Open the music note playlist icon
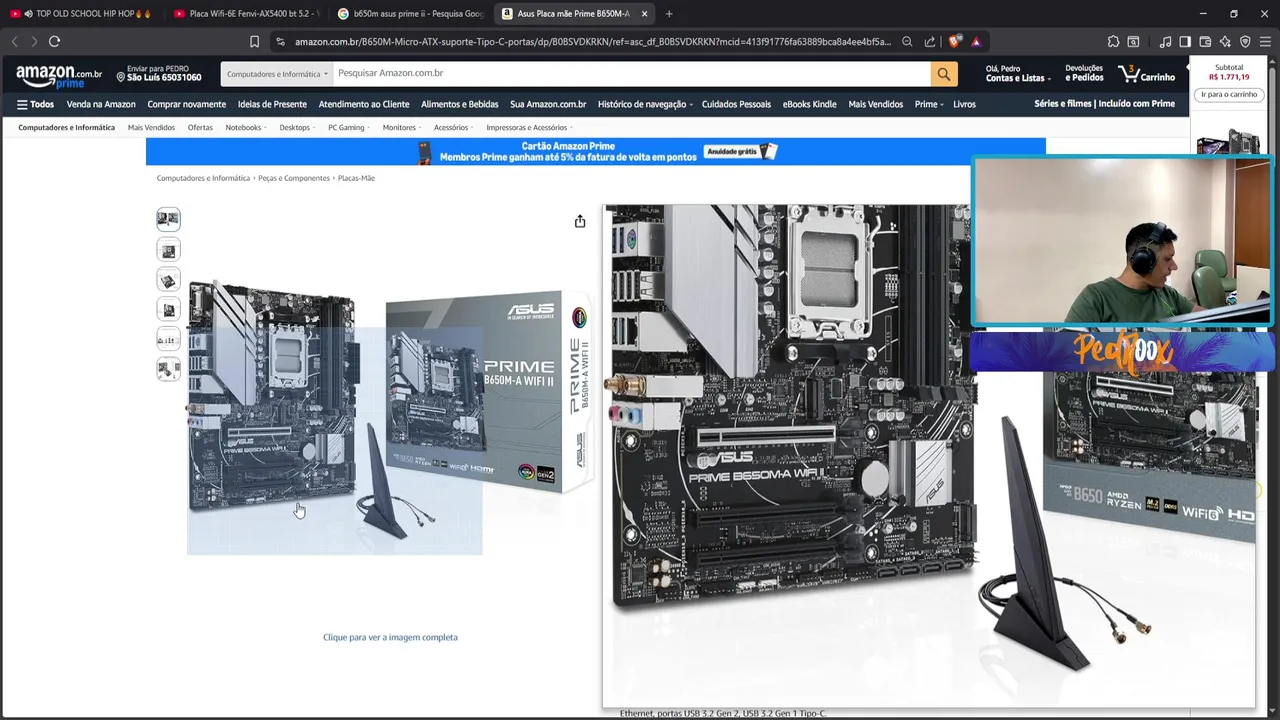 click(1165, 42)
